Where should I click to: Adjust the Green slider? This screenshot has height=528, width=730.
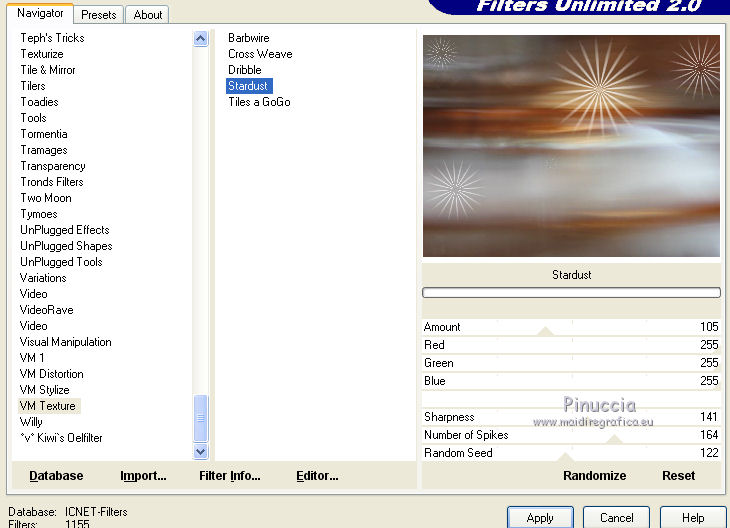point(571,363)
